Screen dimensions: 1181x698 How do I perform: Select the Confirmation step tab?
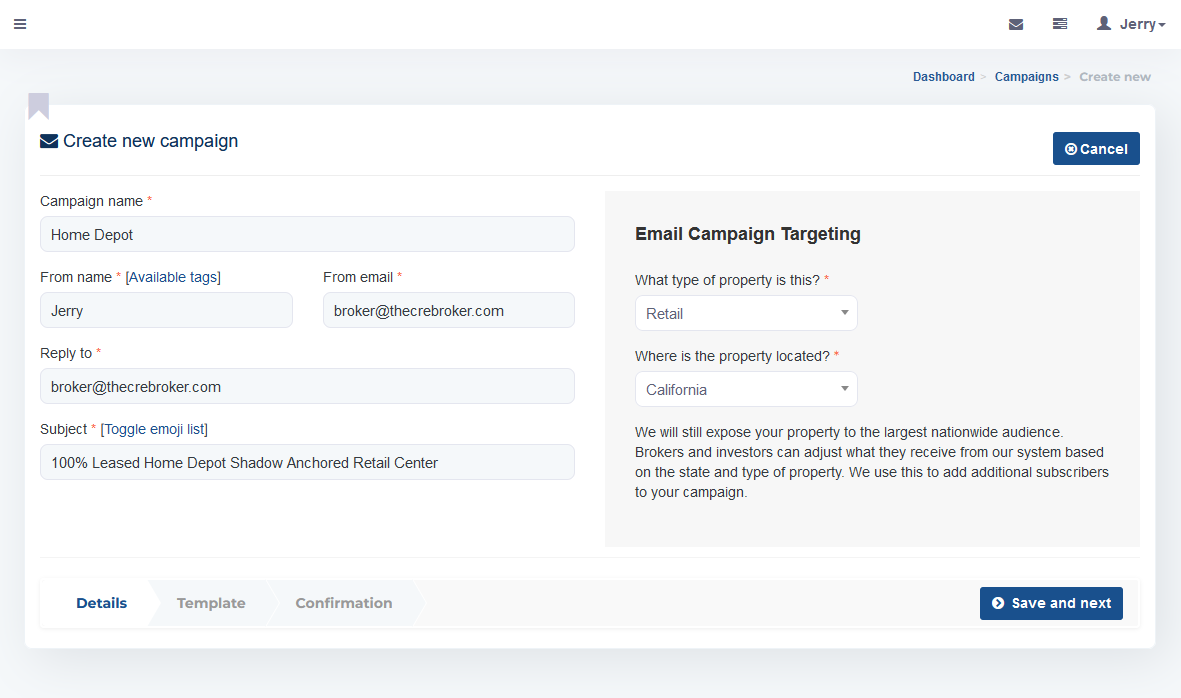pyautogui.click(x=343, y=603)
